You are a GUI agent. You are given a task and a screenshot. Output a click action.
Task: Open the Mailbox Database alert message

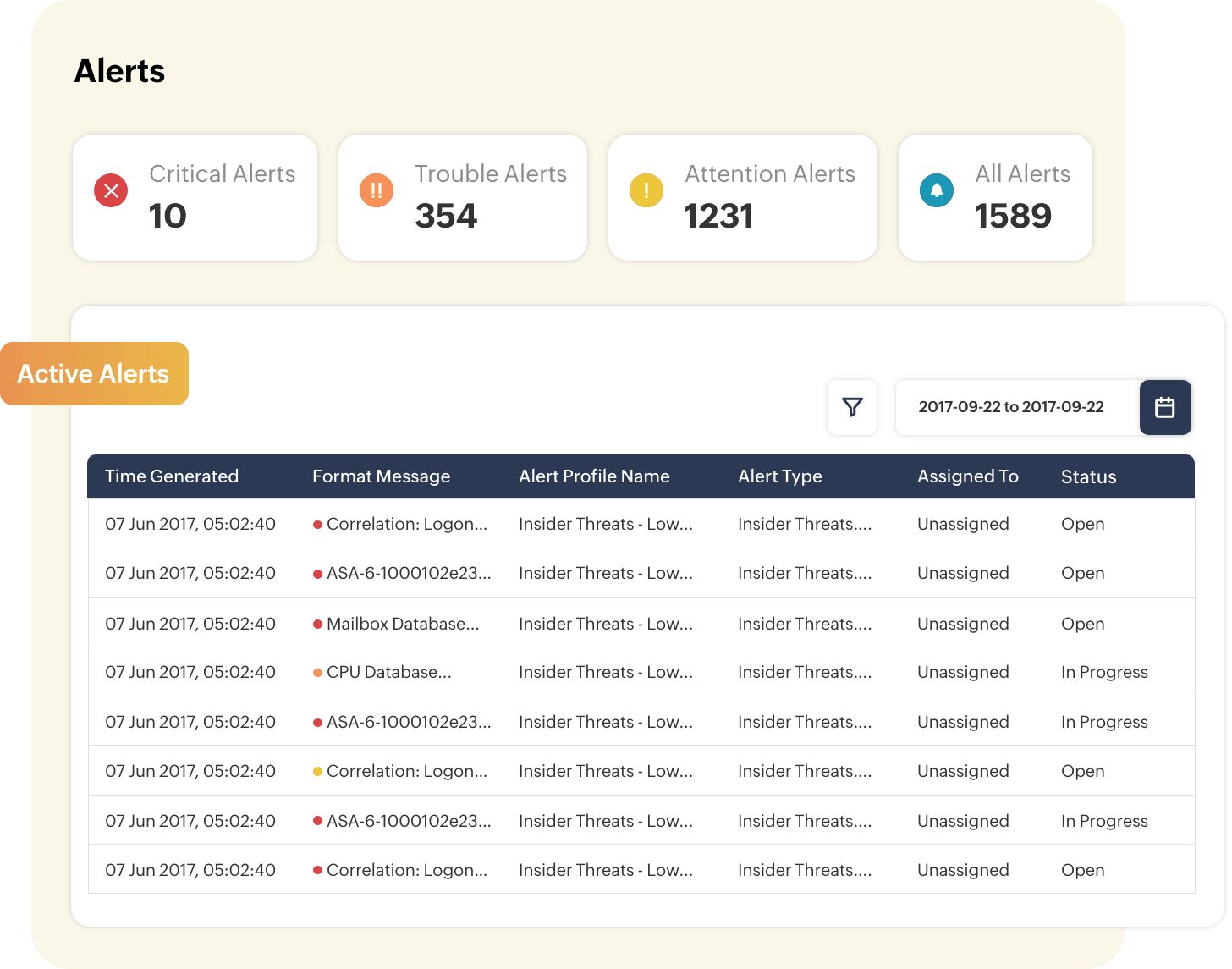tap(403, 624)
